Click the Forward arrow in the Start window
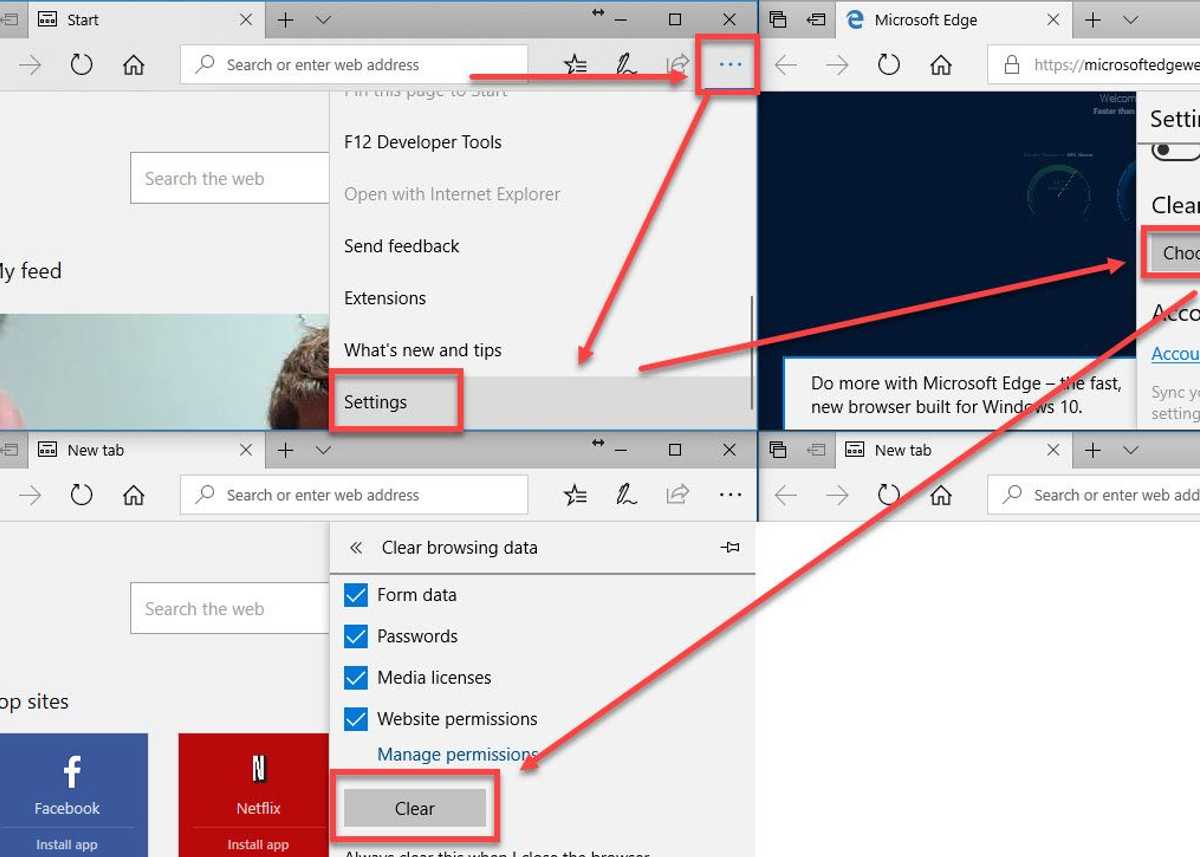This screenshot has height=857, width=1200. pos(30,65)
